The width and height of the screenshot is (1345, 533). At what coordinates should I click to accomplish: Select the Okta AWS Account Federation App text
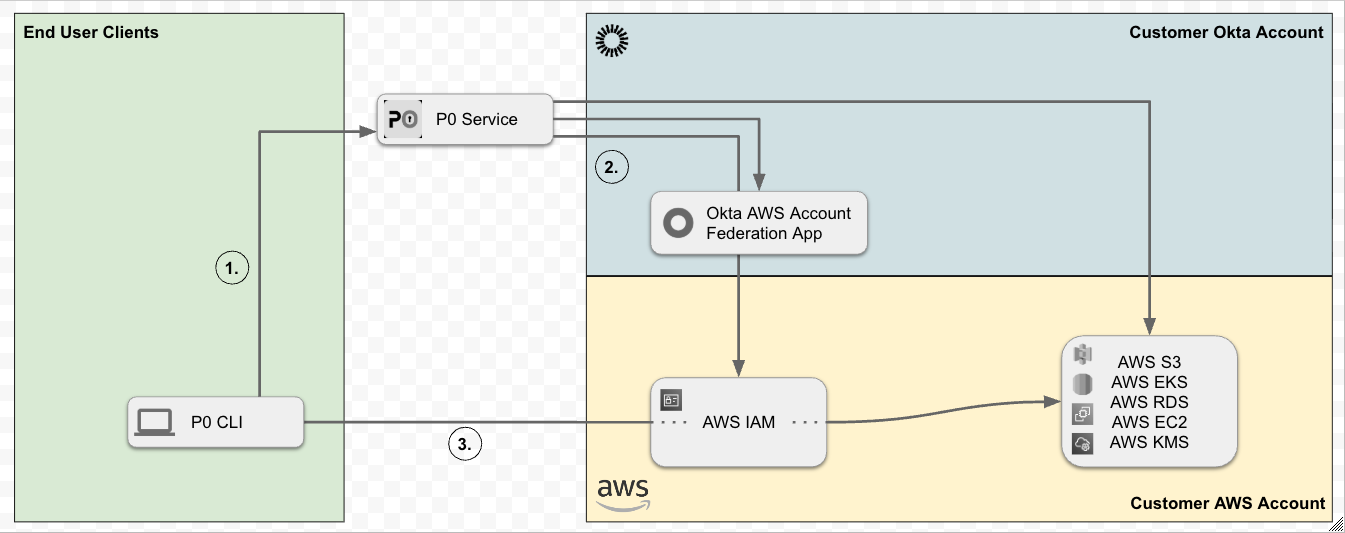[x=778, y=223]
